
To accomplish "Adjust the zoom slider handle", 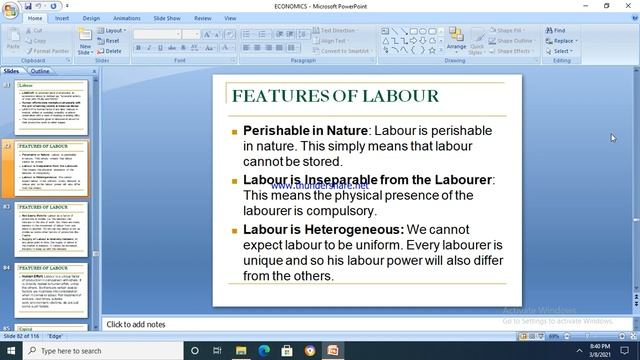I will [588, 336].
